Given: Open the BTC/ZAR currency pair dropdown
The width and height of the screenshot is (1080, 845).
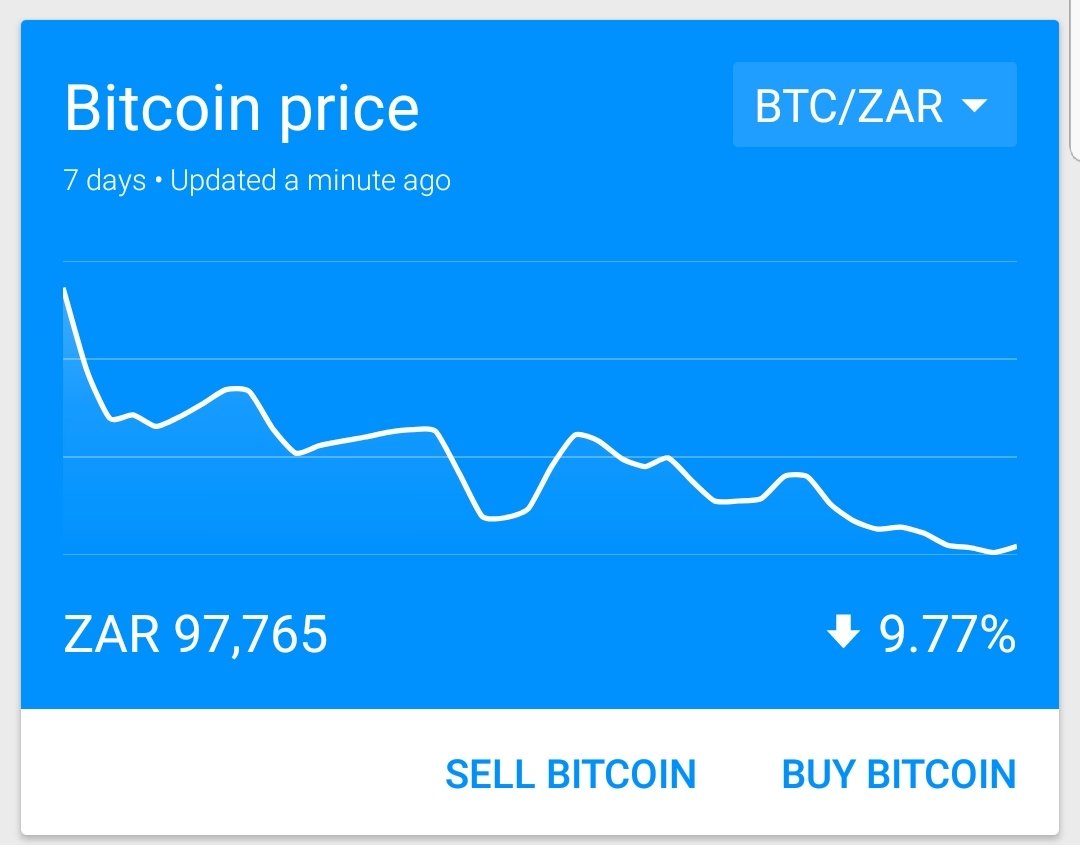Looking at the screenshot, I should tap(873, 105).
